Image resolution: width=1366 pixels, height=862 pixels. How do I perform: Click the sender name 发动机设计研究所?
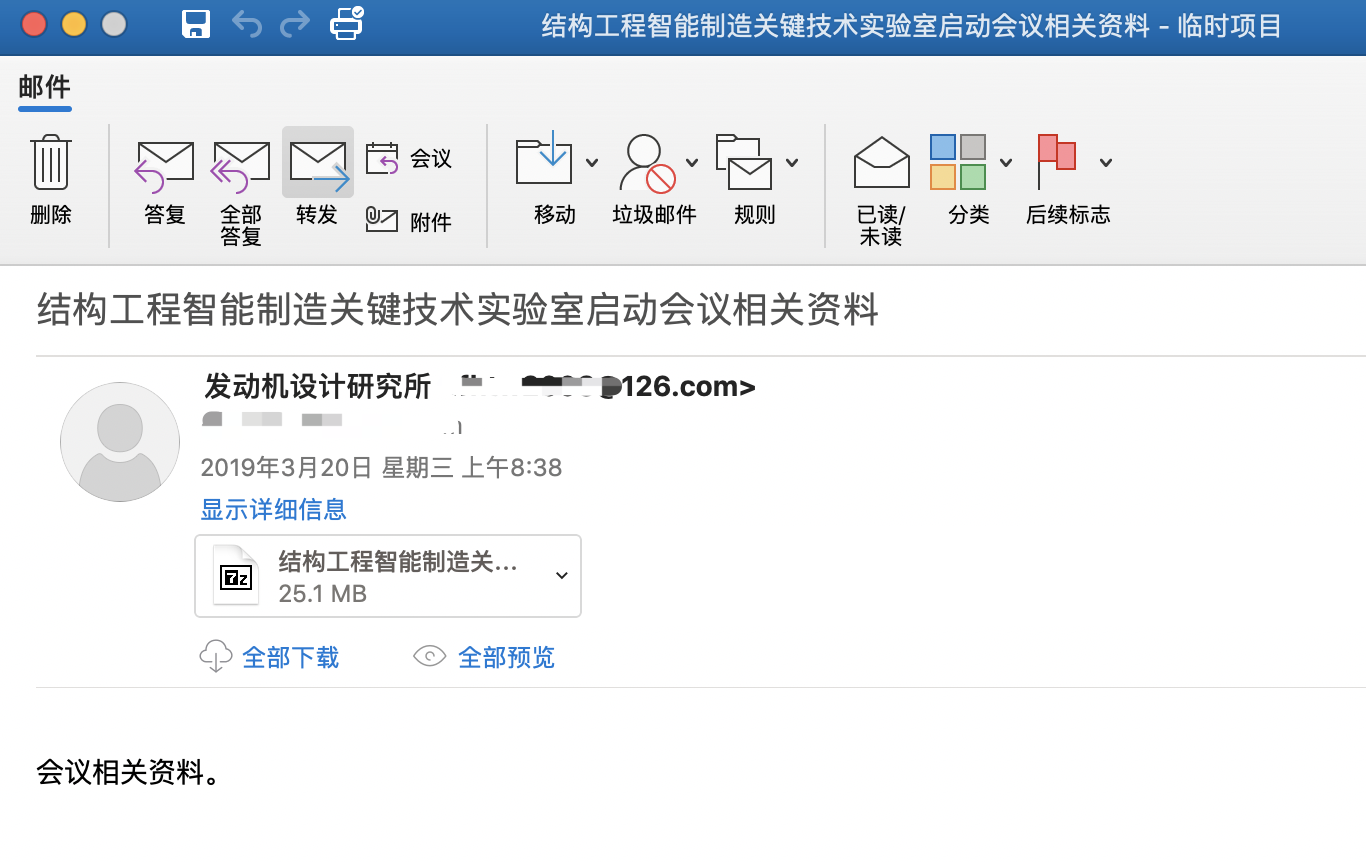pyautogui.click(x=318, y=387)
